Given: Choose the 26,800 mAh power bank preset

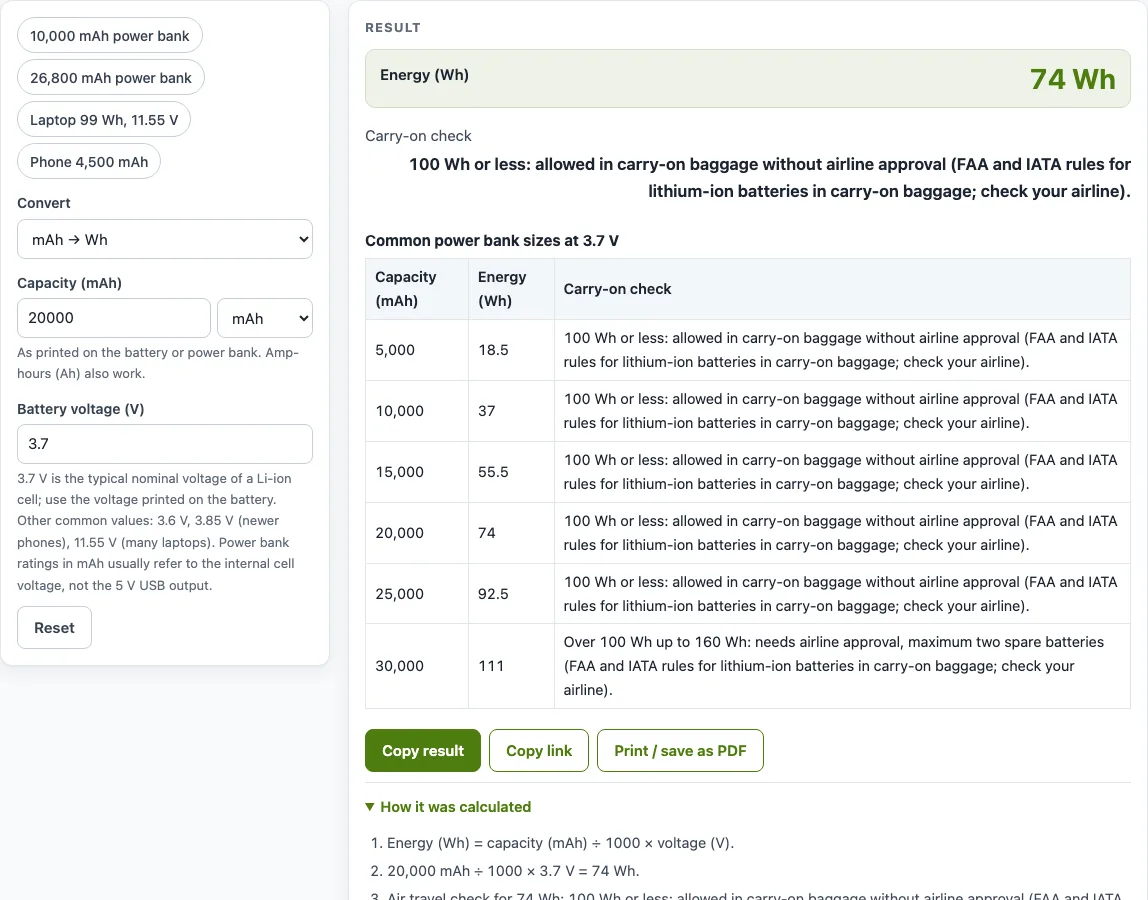Looking at the screenshot, I should click(111, 78).
